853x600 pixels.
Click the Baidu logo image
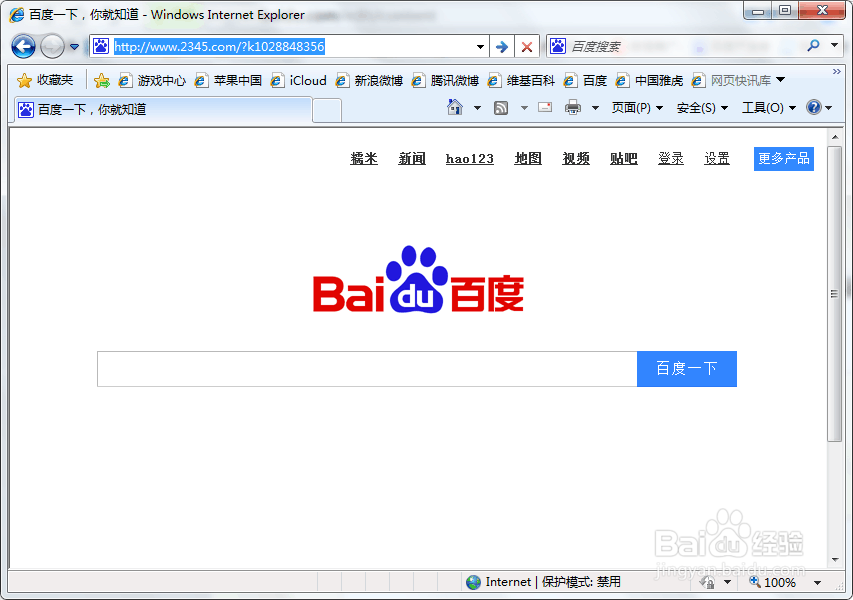pyautogui.click(x=418, y=280)
